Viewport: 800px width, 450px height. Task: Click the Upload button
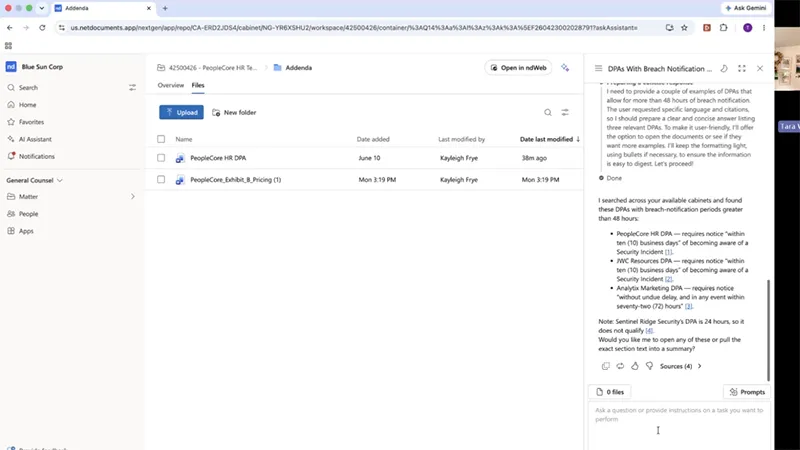pyautogui.click(x=181, y=112)
